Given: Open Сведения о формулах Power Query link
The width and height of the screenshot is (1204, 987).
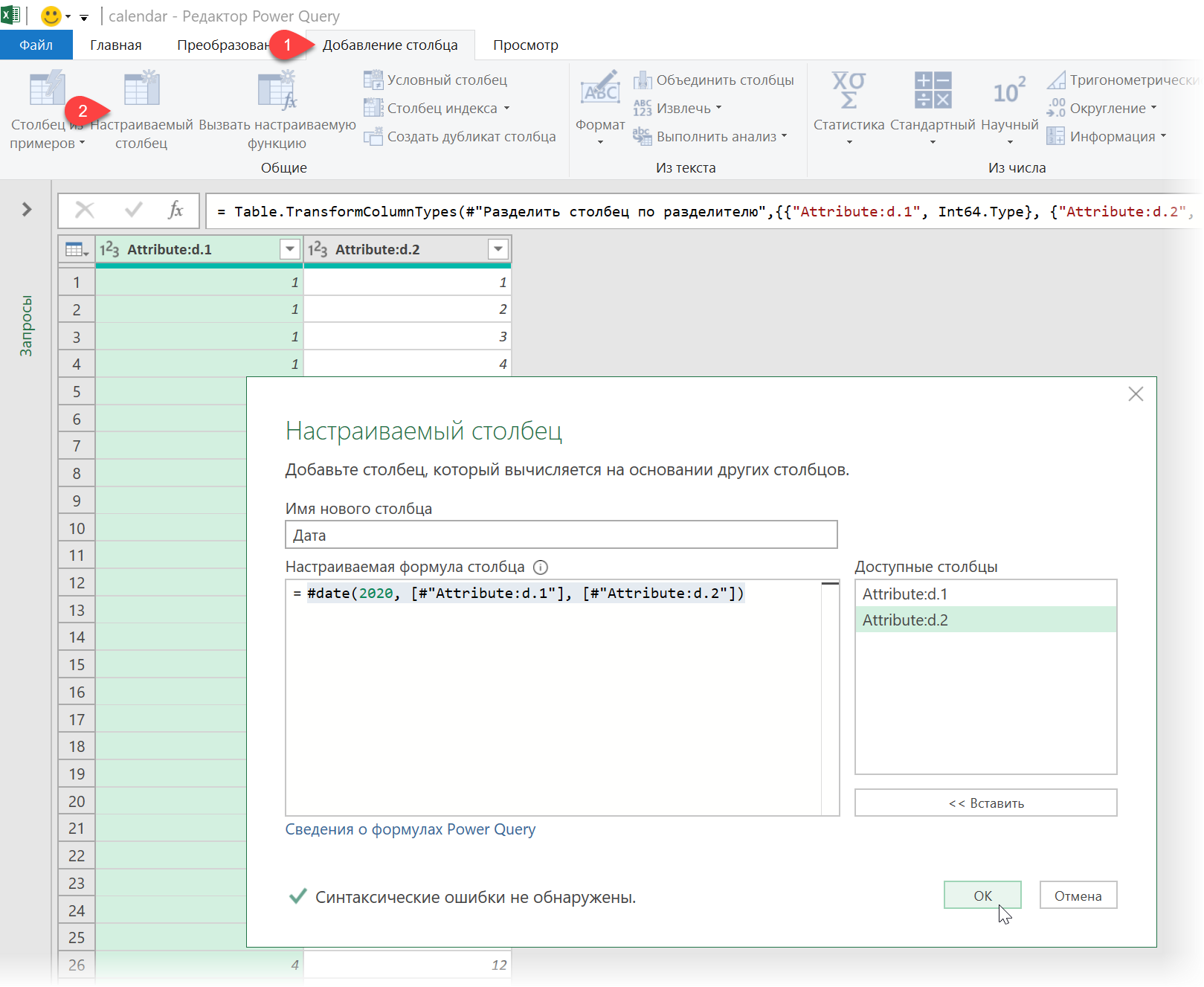Looking at the screenshot, I should click(x=411, y=829).
